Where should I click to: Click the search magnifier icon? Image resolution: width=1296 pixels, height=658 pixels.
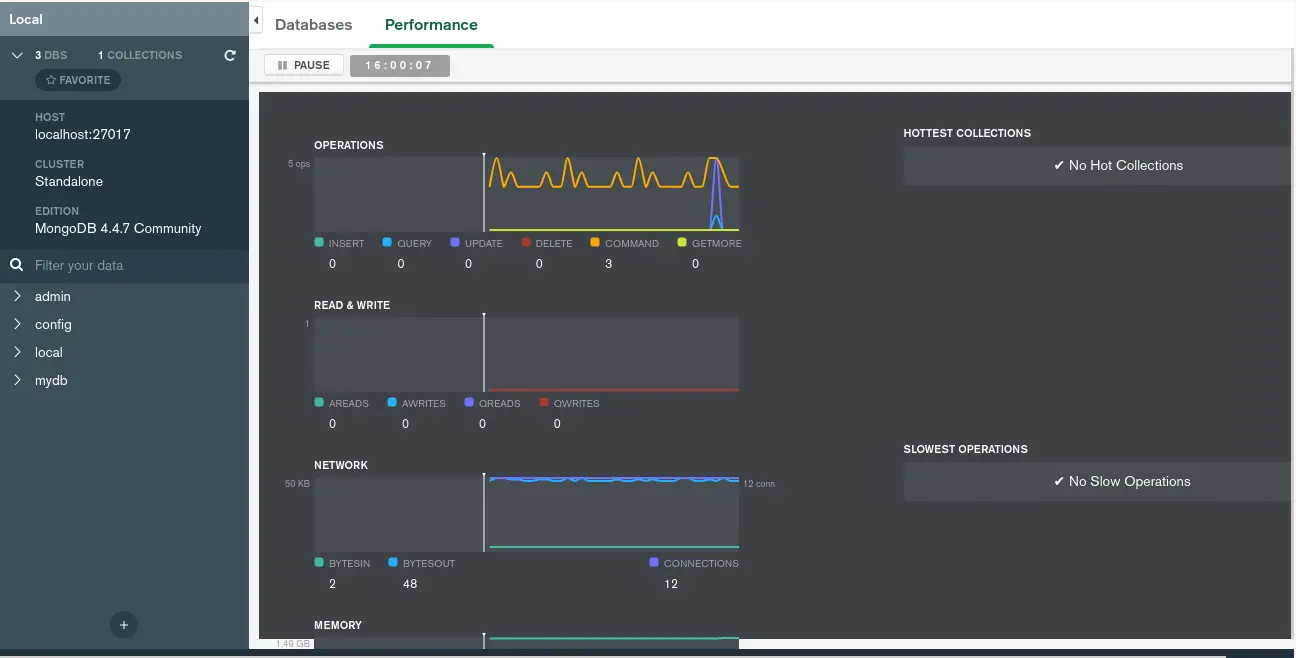click(x=16, y=265)
